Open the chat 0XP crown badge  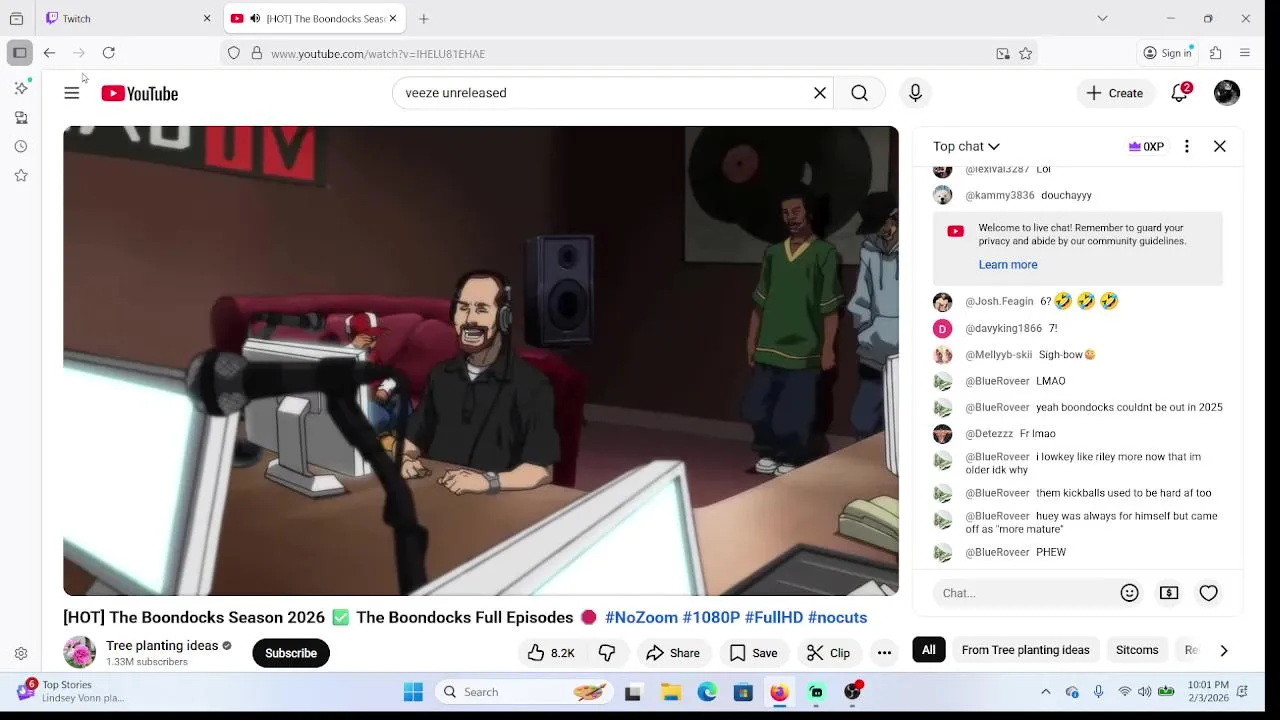pos(1146,146)
